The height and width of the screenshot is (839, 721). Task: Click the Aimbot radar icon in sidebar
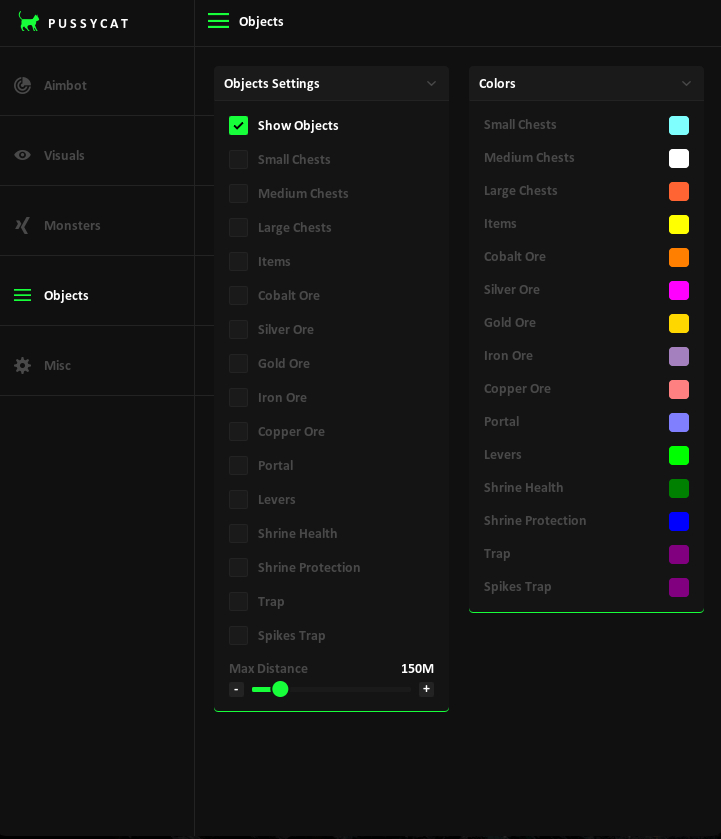(x=22, y=85)
